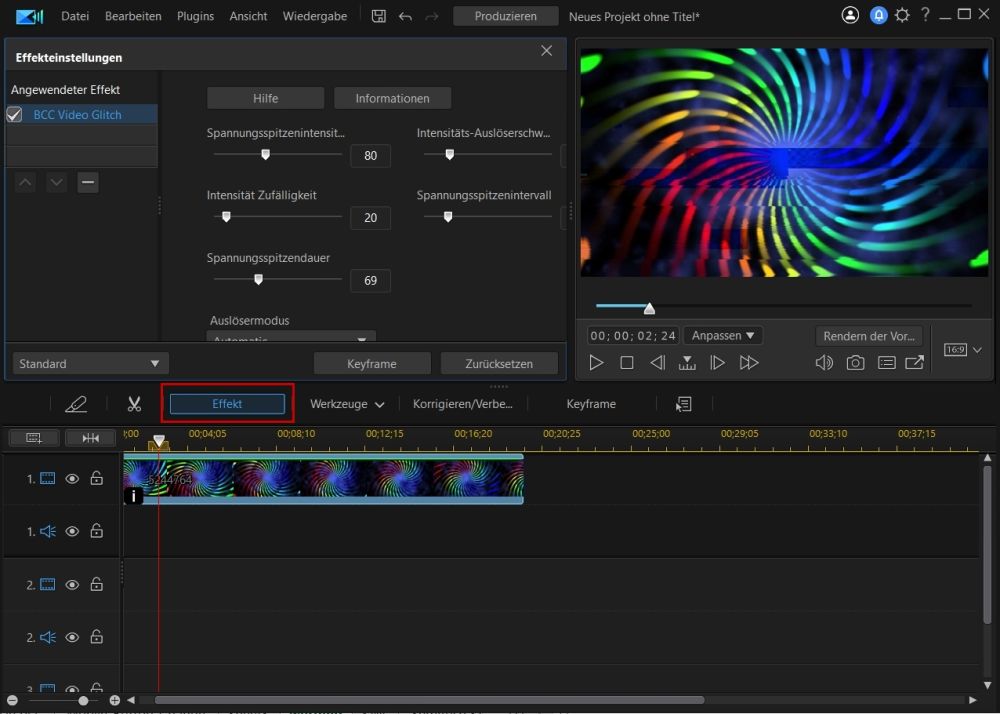Image resolution: width=1000 pixels, height=714 pixels.
Task: Zoom out timeline with minus icon
Action: (11, 700)
